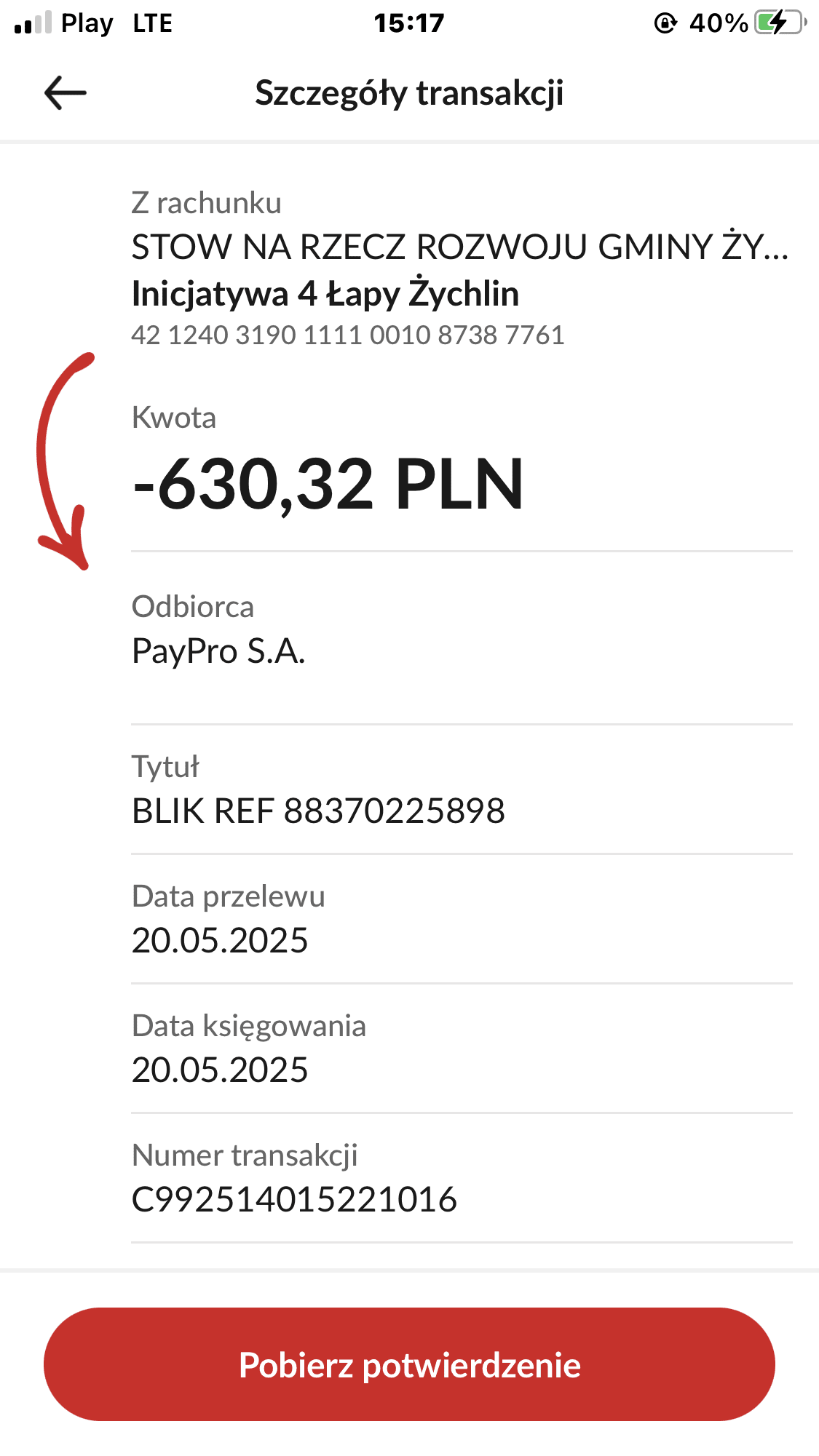Tap the Szczegóły transakcji header title

(409, 93)
